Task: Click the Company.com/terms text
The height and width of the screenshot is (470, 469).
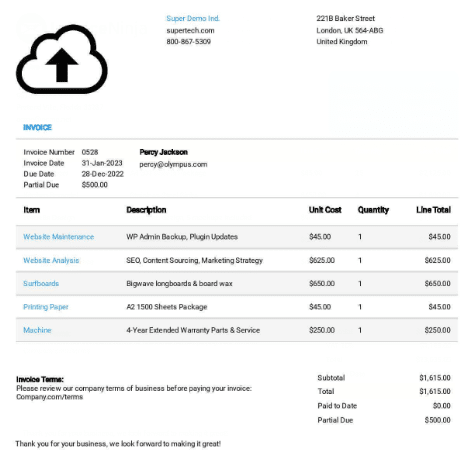Action: (x=50, y=397)
